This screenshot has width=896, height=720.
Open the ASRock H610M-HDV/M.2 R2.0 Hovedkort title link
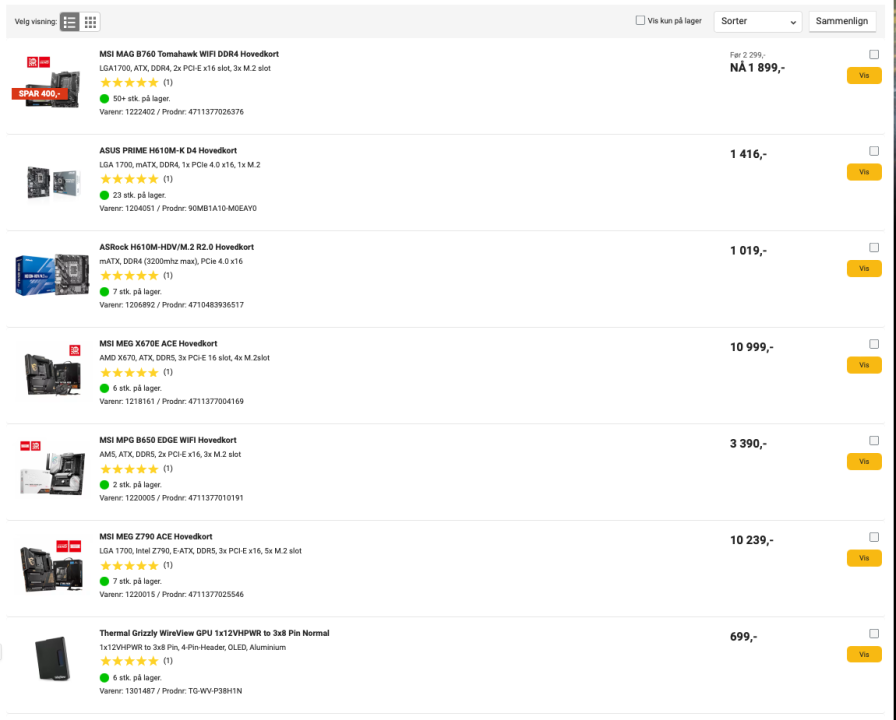coord(176,247)
